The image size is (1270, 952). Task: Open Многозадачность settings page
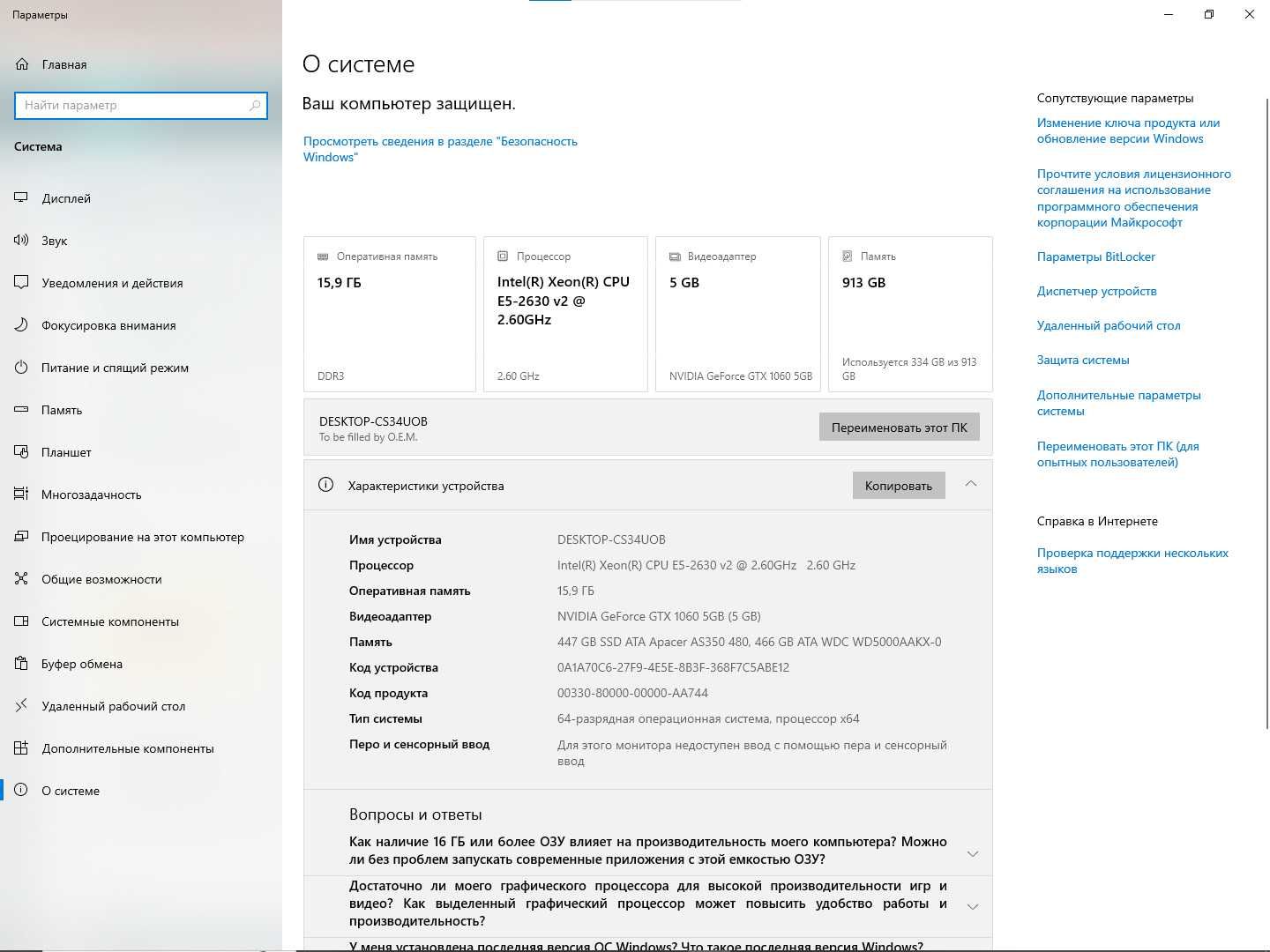(x=141, y=495)
